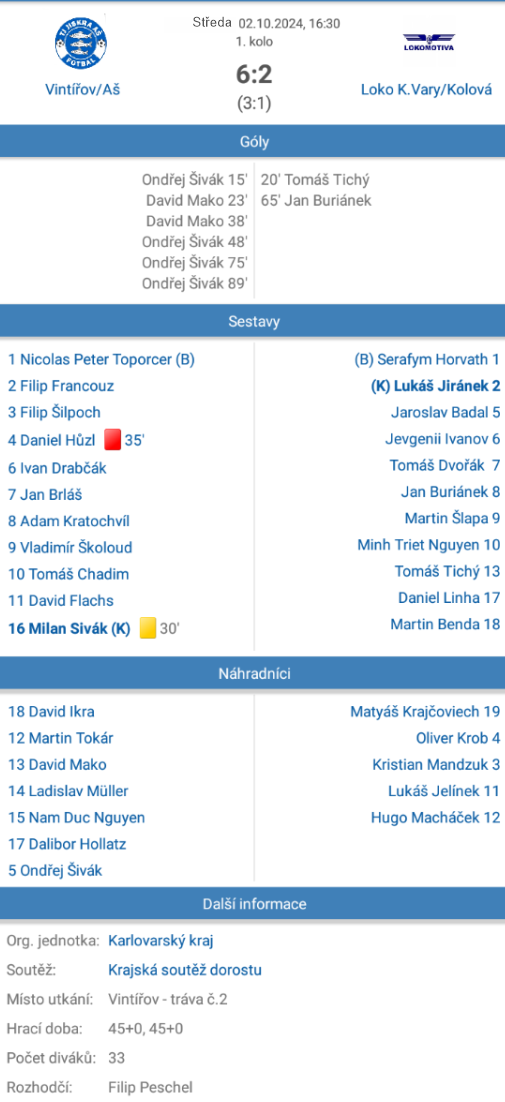Open substitute Matyáš Krajčoviech's profile

click(x=425, y=712)
